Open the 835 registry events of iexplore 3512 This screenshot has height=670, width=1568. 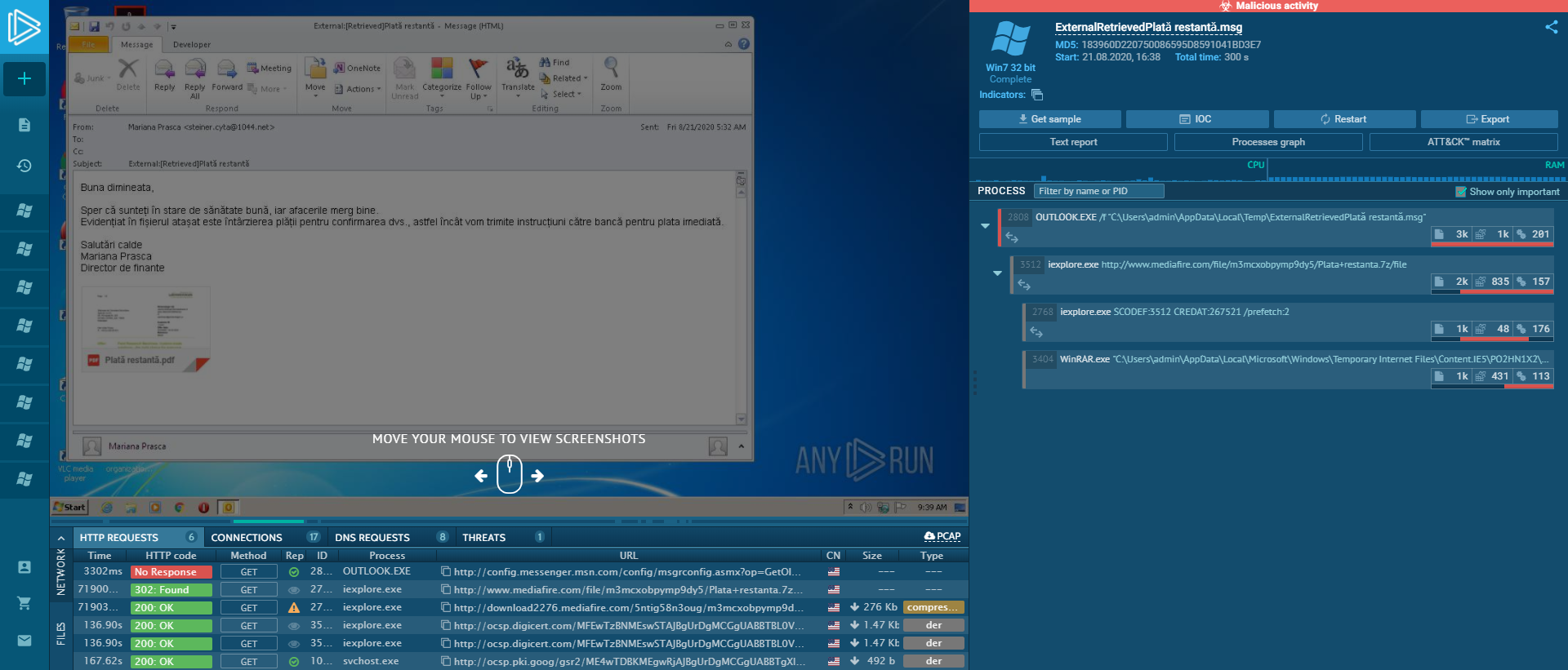point(1494,282)
